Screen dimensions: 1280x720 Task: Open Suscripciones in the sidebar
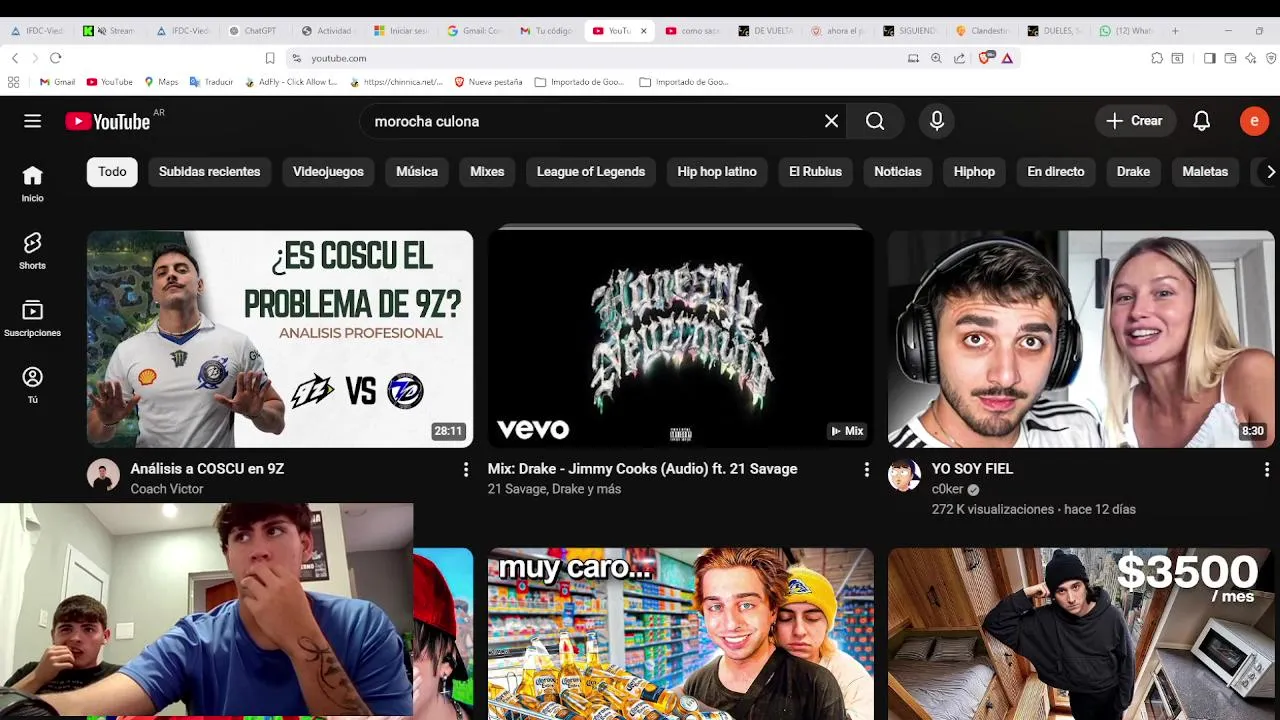pyautogui.click(x=32, y=318)
